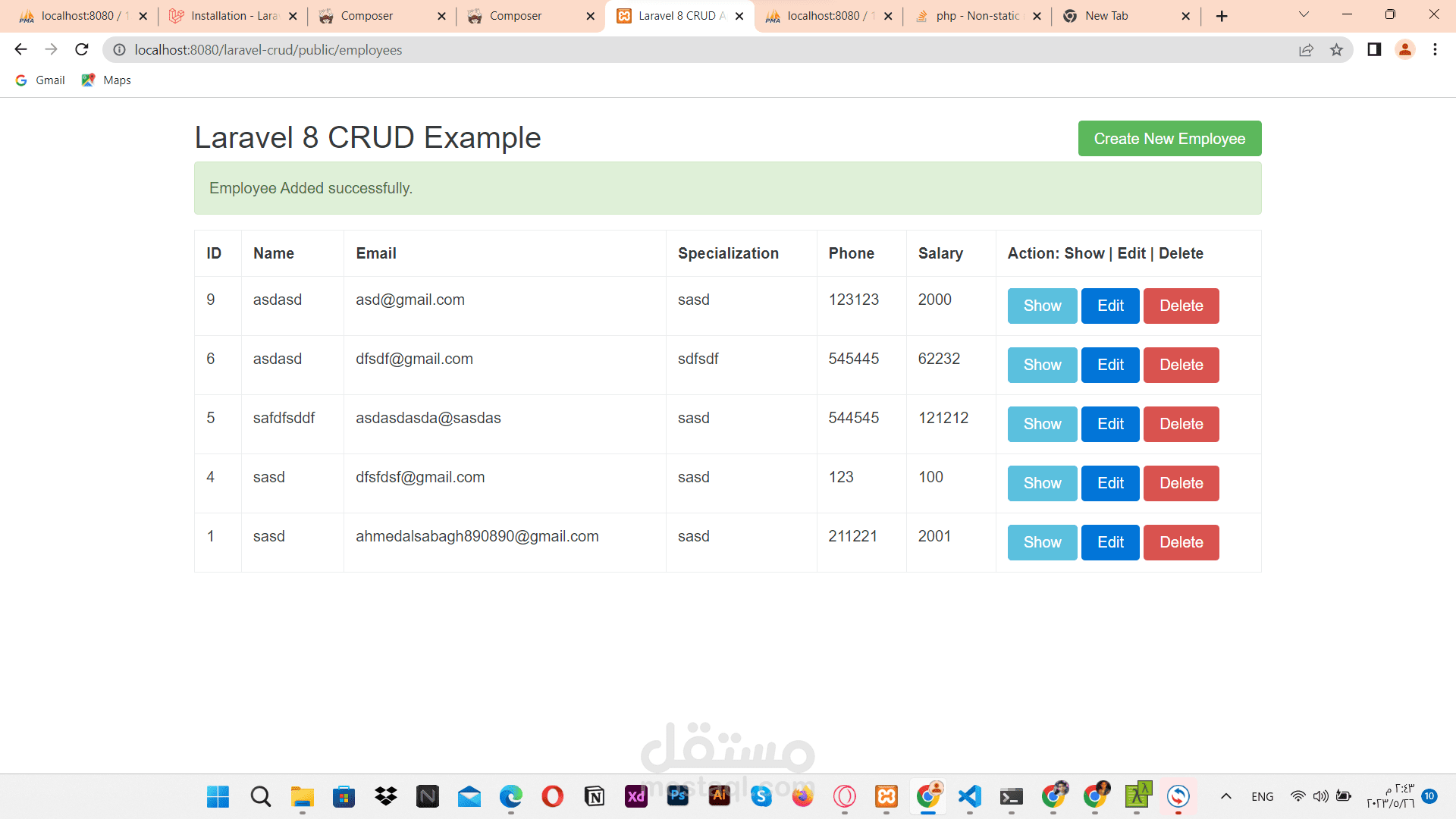Click Create New Employee button
1456x819 pixels.
pos(1169,139)
